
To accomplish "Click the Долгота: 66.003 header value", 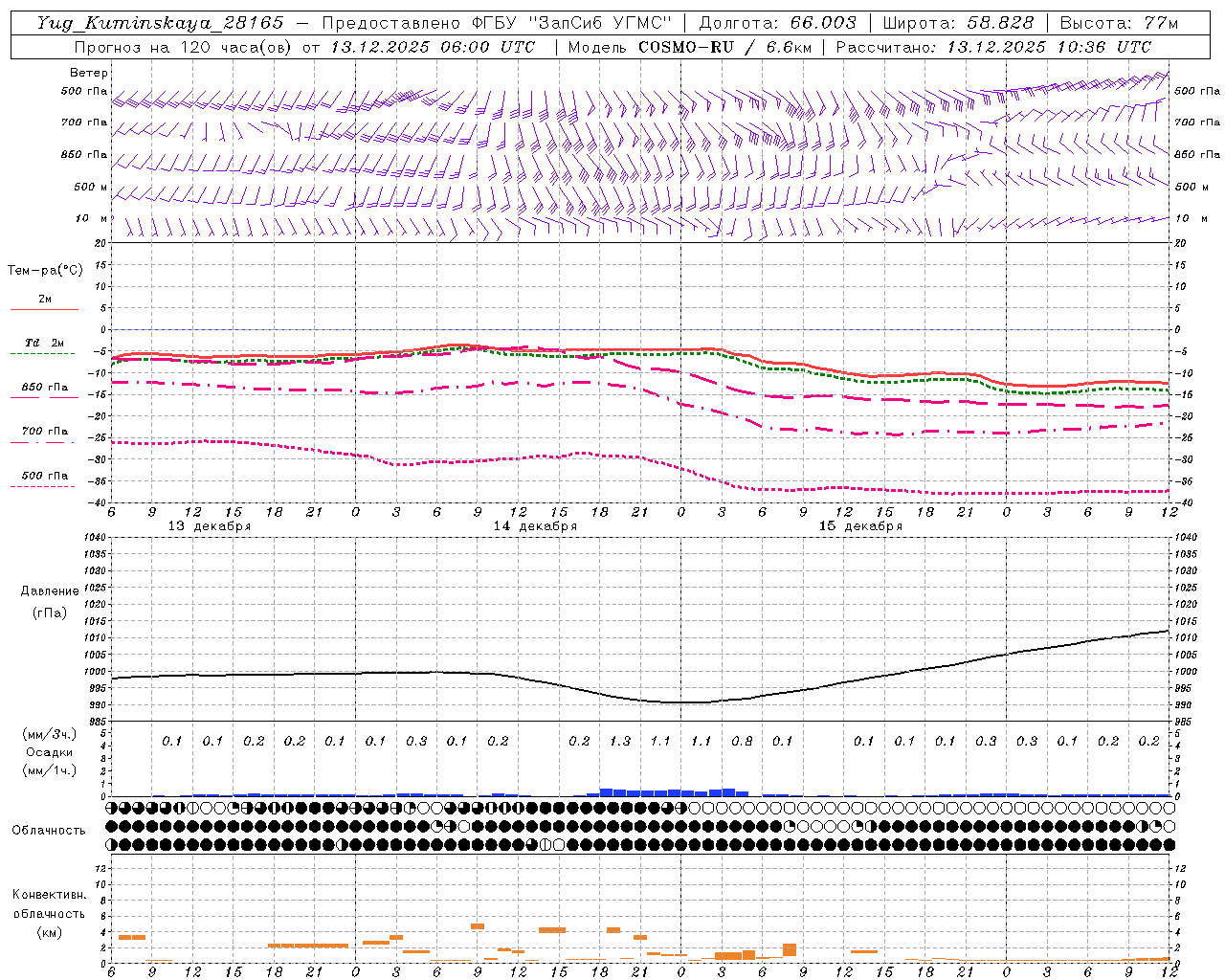I will tap(777, 23).
